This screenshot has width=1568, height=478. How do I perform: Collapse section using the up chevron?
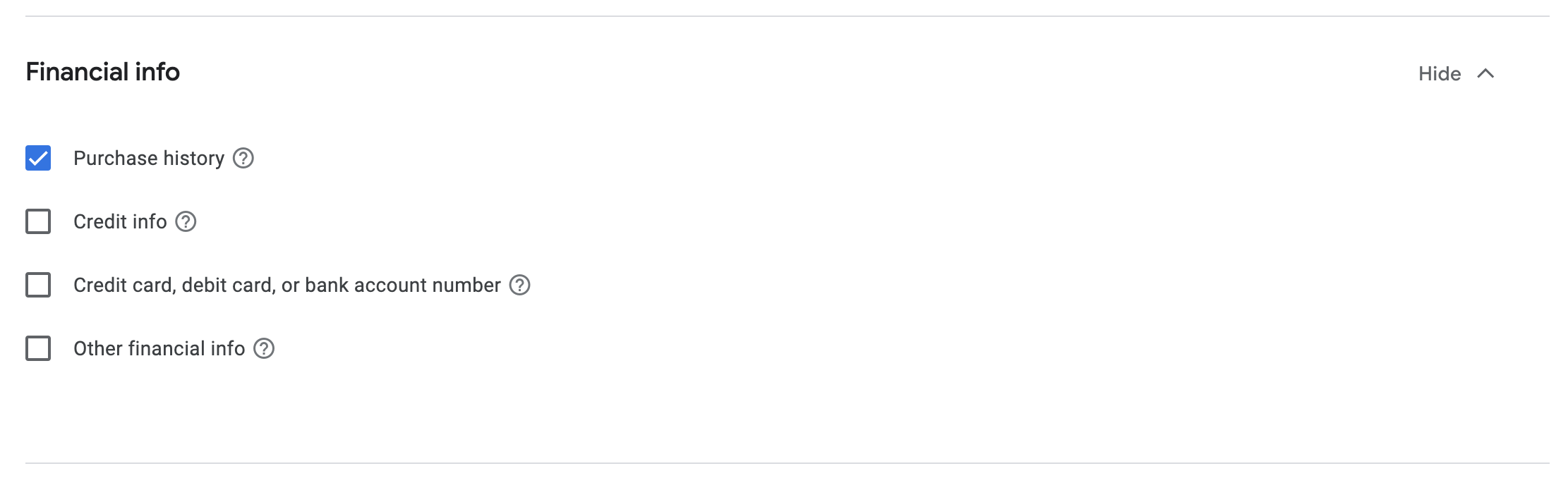click(1485, 73)
